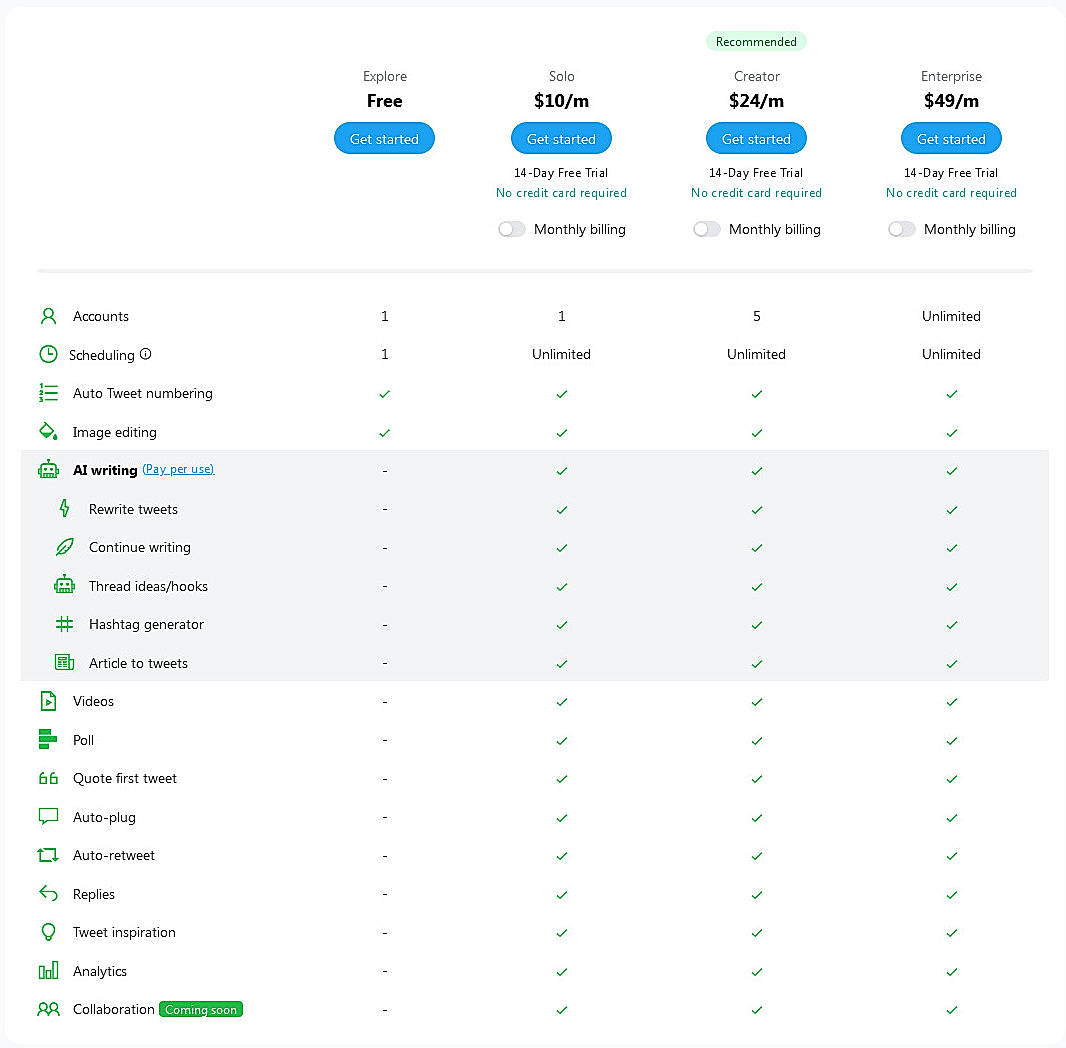Click the Enterprise Accounts value 'Unlimited'
1066x1048 pixels.
(x=951, y=316)
